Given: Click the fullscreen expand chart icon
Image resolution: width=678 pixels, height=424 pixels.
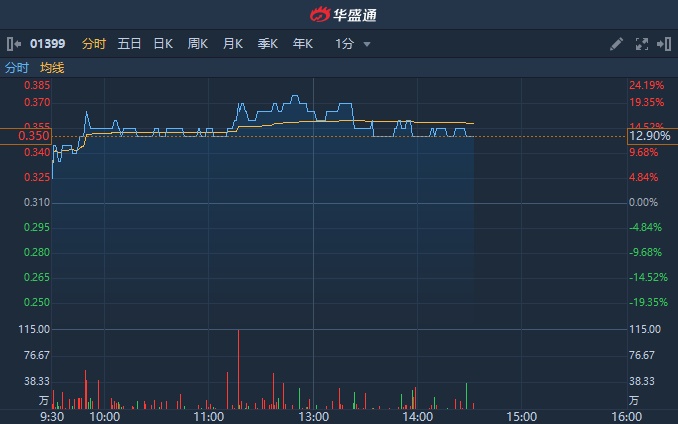Looking at the screenshot, I should coord(641,44).
